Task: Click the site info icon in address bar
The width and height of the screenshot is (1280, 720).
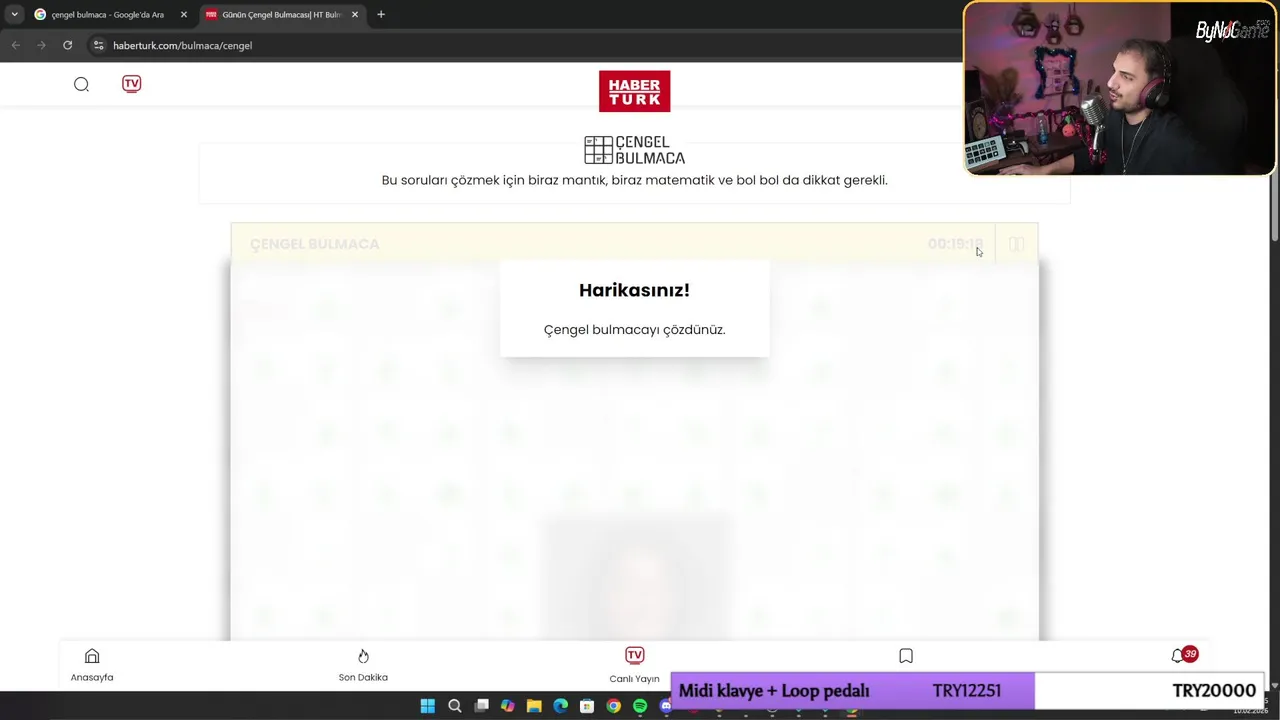Action: coord(98,45)
